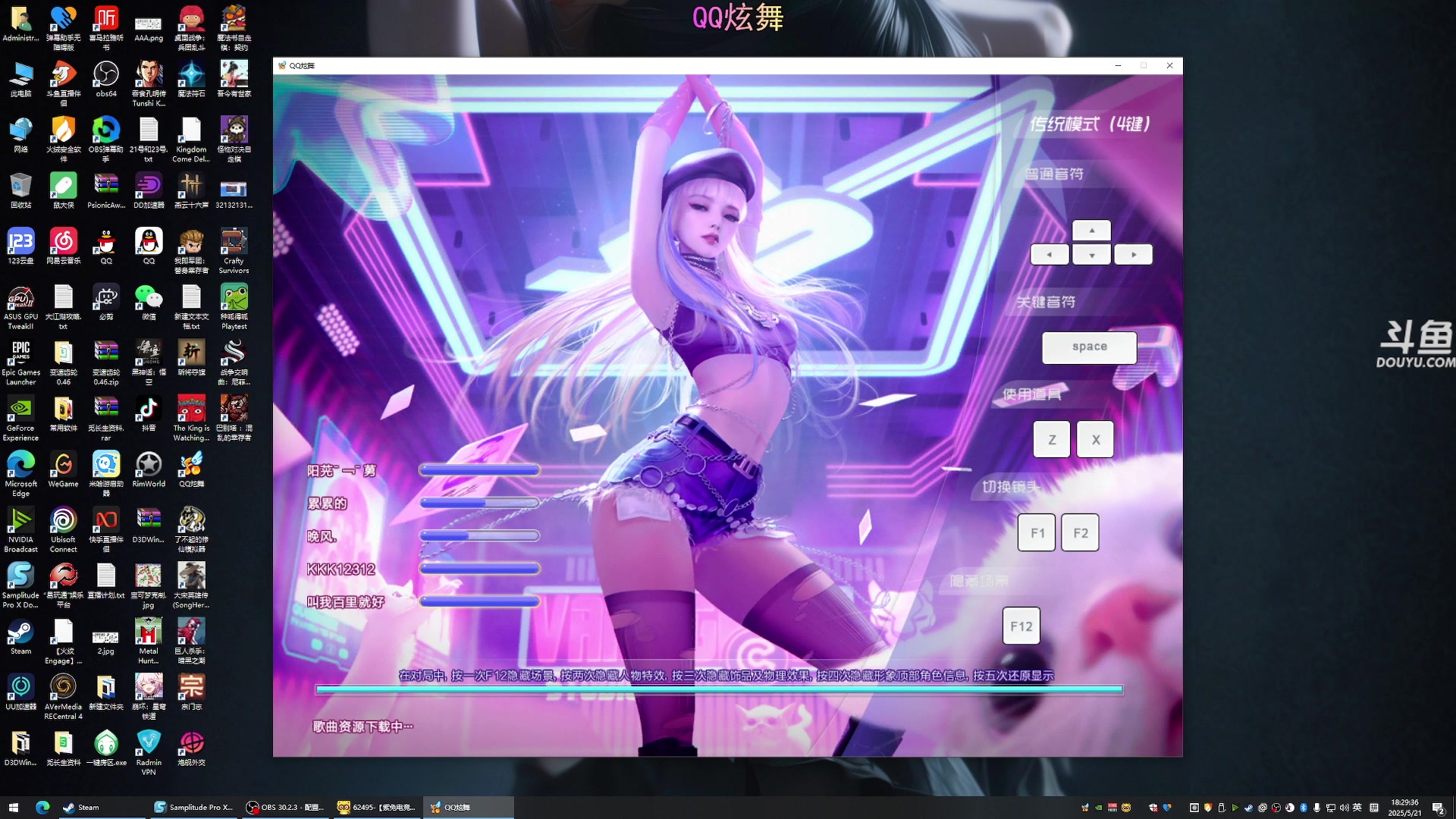The height and width of the screenshot is (819, 1456).
Task: Click the down arrow key button
Action: pos(1092,255)
